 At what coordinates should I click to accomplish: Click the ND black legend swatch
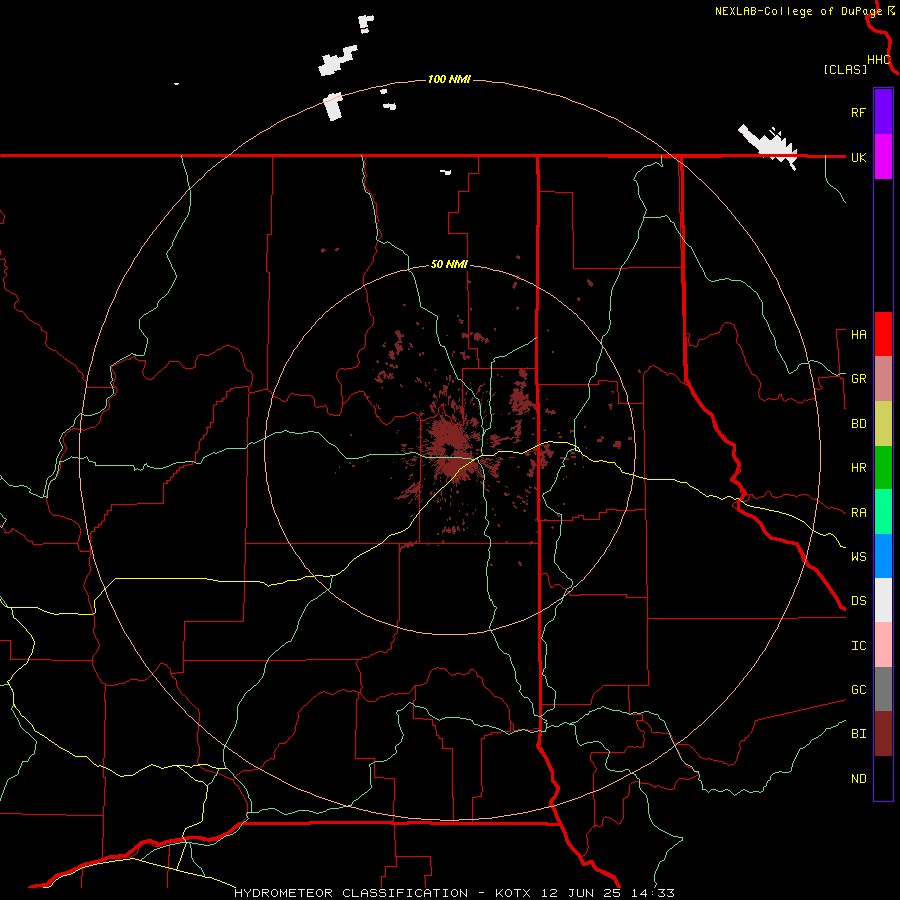click(883, 778)
